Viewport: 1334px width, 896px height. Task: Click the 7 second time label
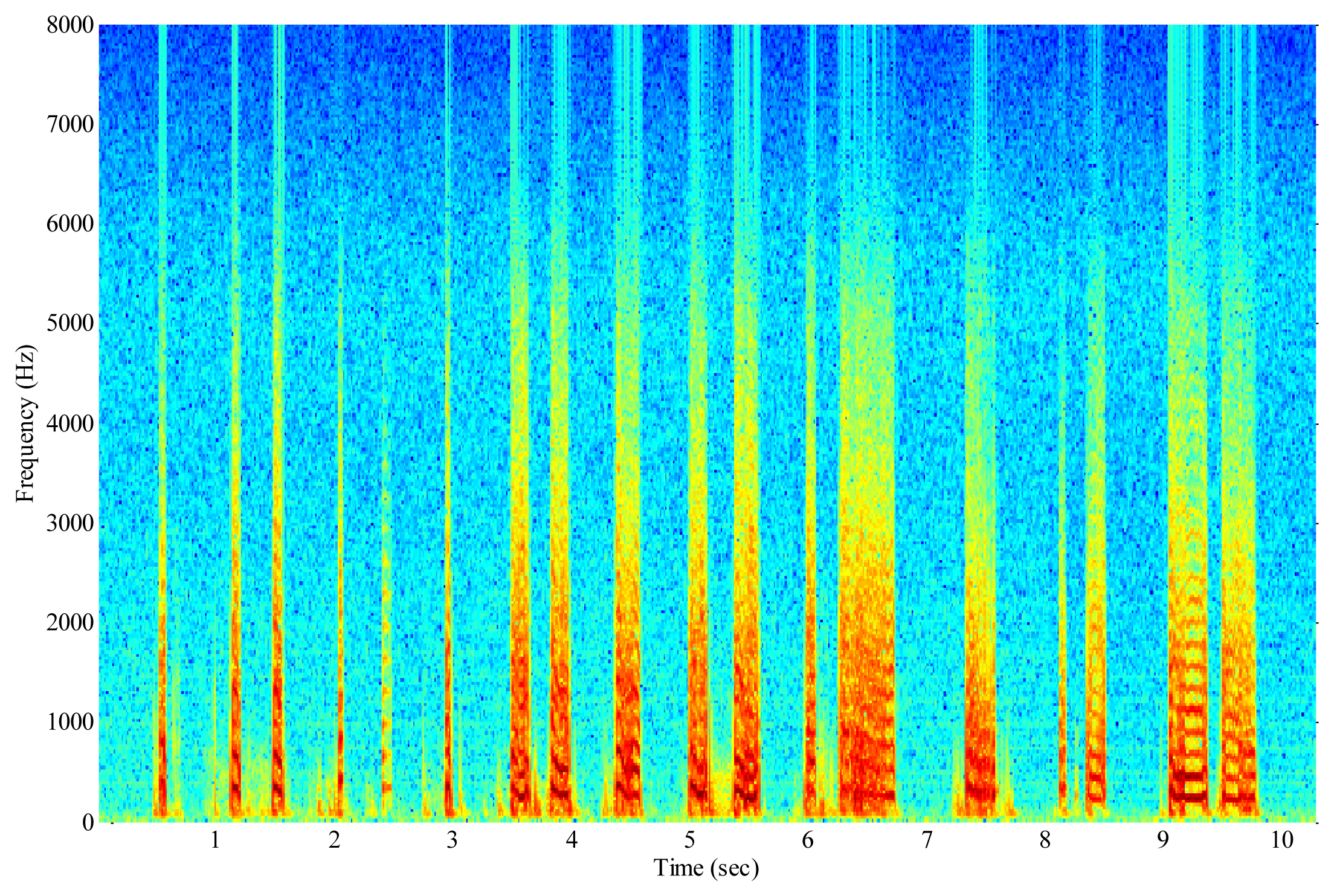(927, 840)
